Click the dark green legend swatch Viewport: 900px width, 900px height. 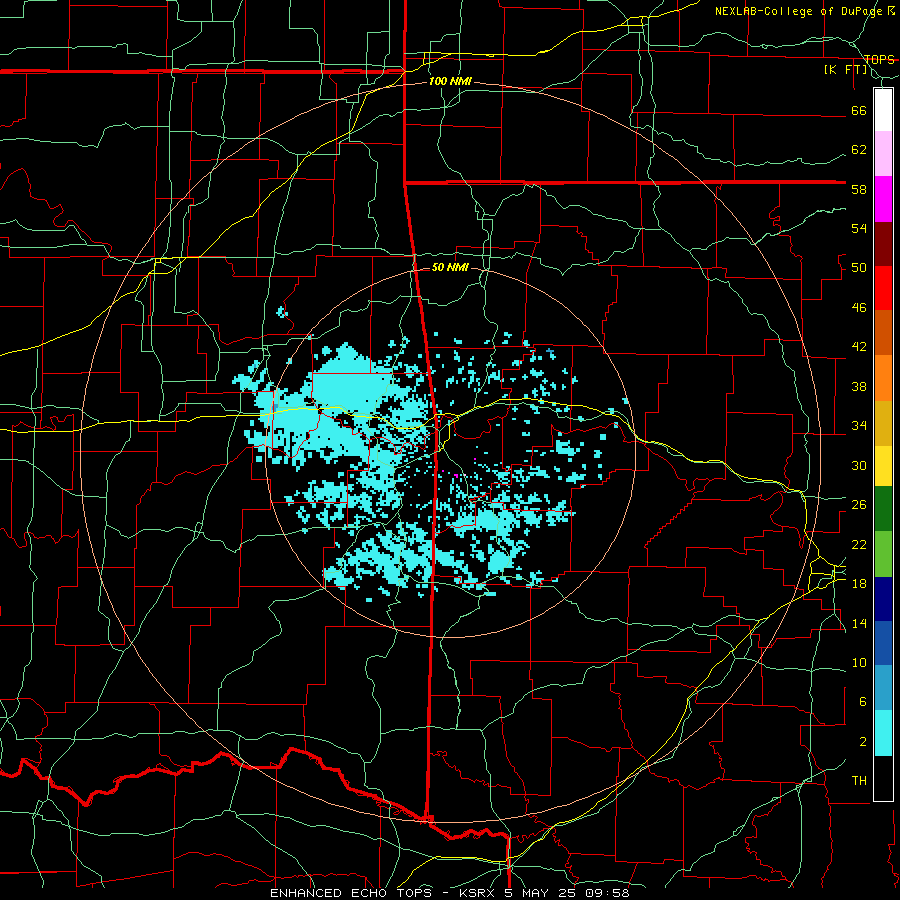tap(883, 509)
